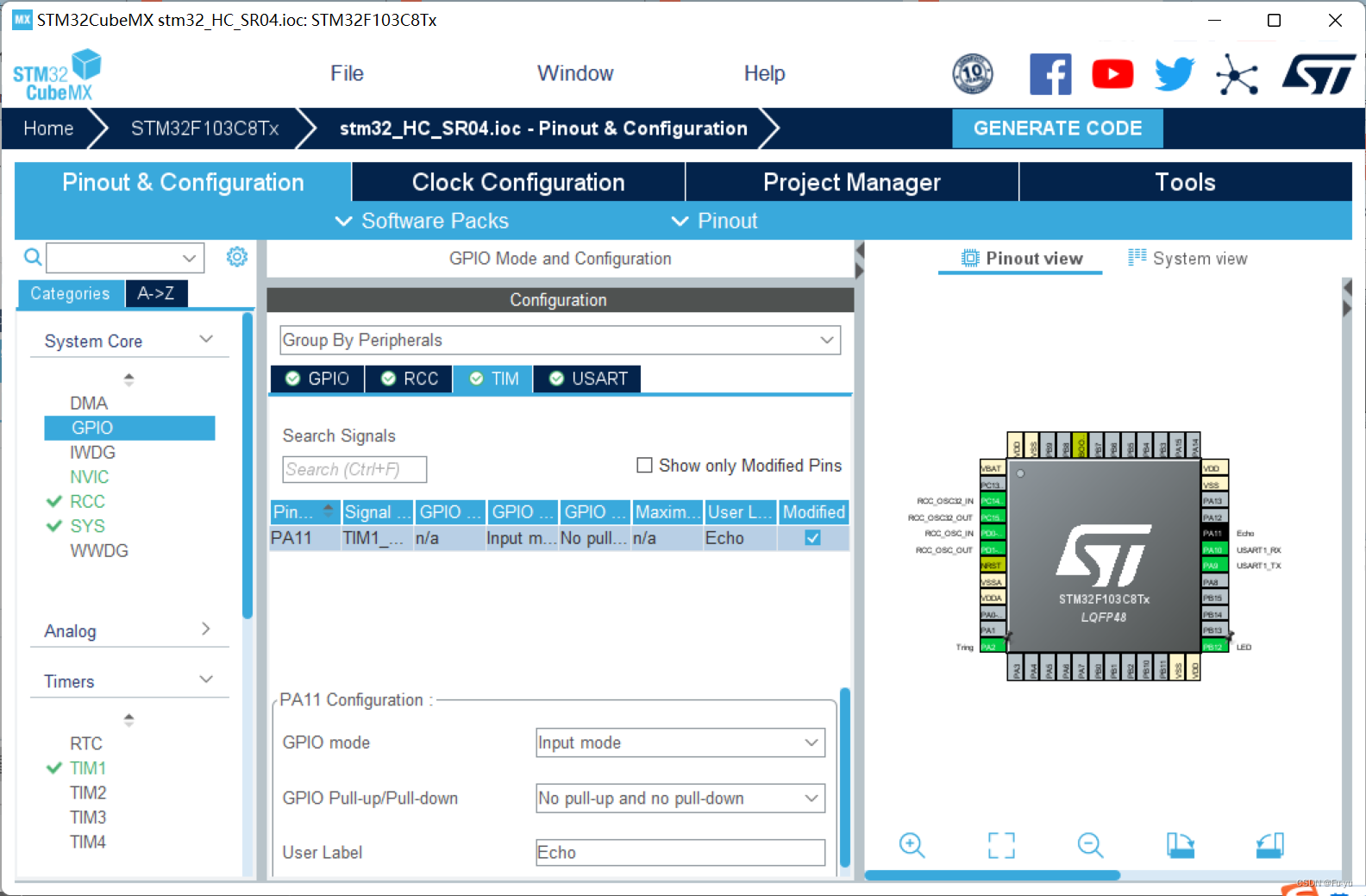Click the pinout view horizontal scrollbar
The width and height of the screenshot is (1366, 896).
[993, 875]
